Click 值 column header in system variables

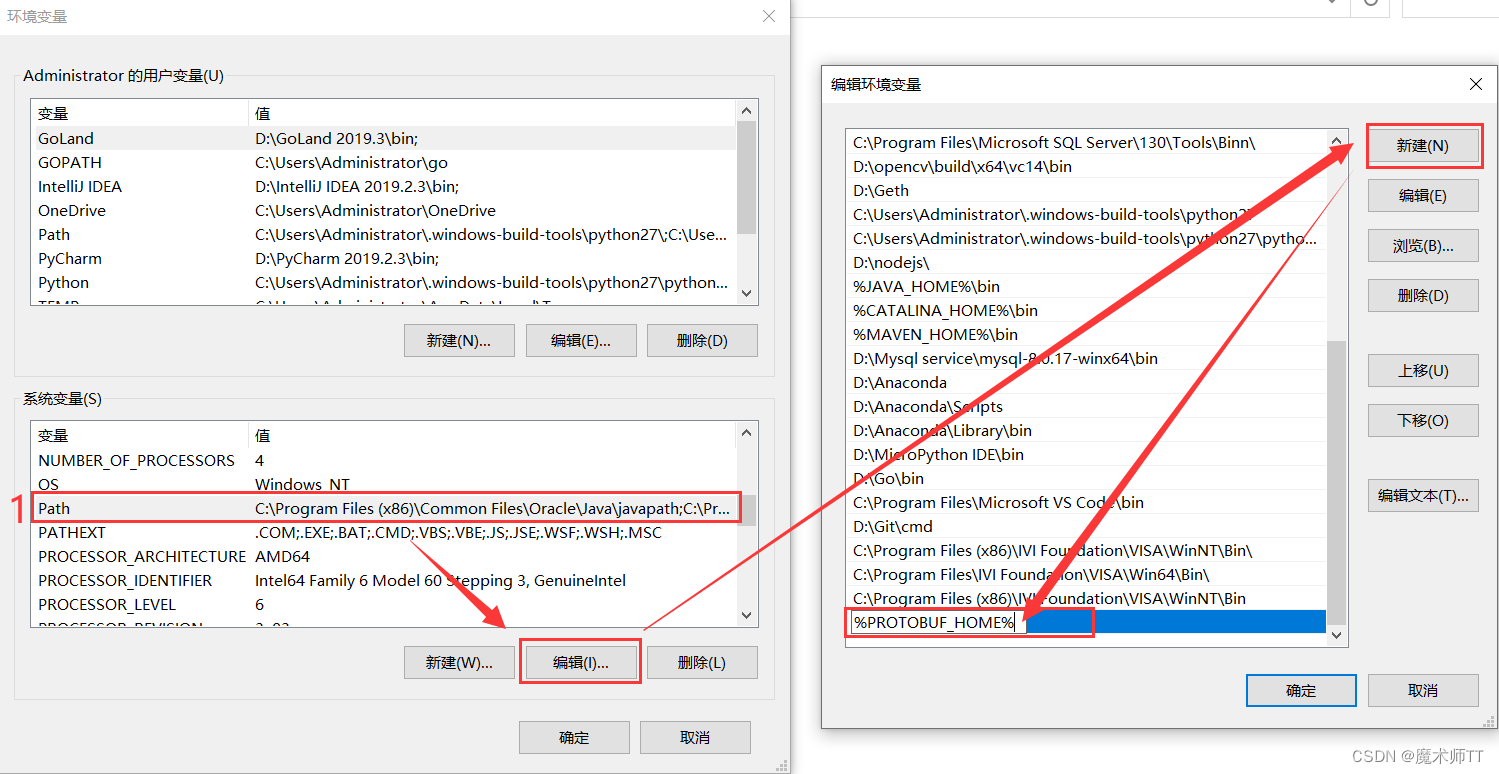click(x=491, y=436)
